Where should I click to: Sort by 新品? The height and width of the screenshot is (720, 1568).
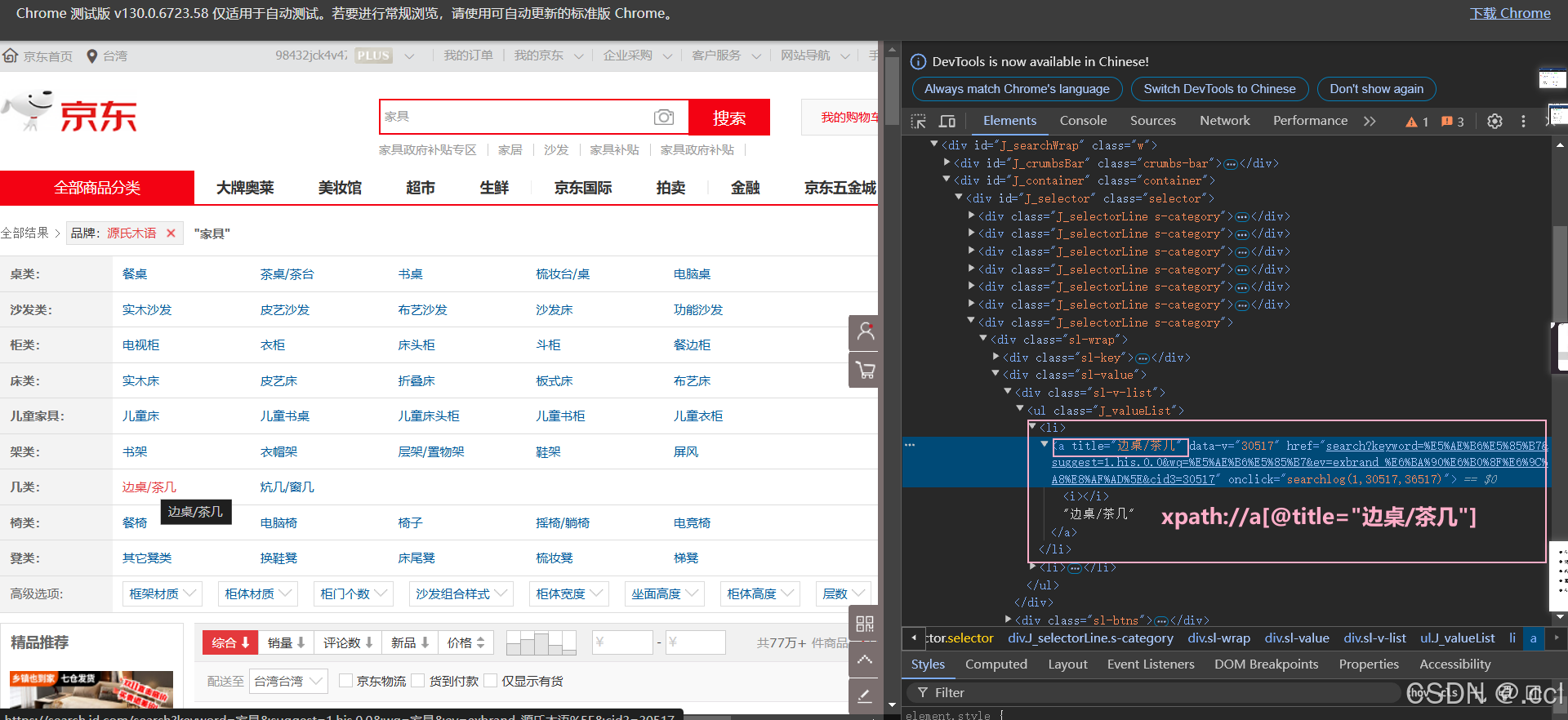[x=410, y=643]
